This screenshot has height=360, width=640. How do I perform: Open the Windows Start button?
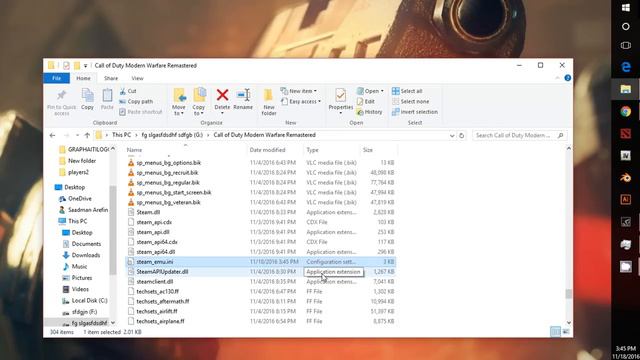click(x=625, y=7)
